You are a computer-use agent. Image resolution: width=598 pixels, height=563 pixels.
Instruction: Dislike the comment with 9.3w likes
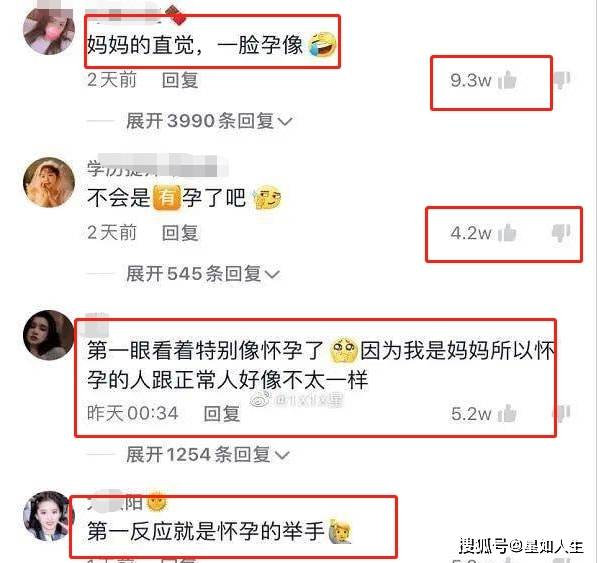(x=562, y=80)
